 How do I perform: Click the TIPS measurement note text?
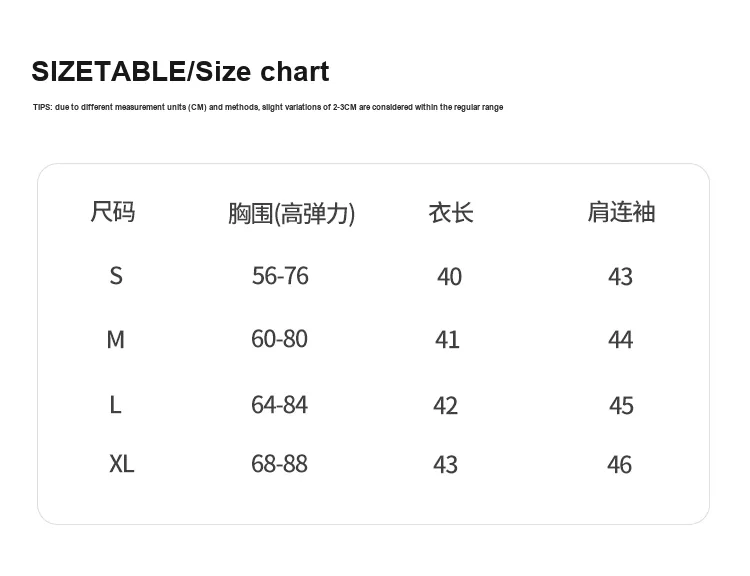(x=267, y=107)
